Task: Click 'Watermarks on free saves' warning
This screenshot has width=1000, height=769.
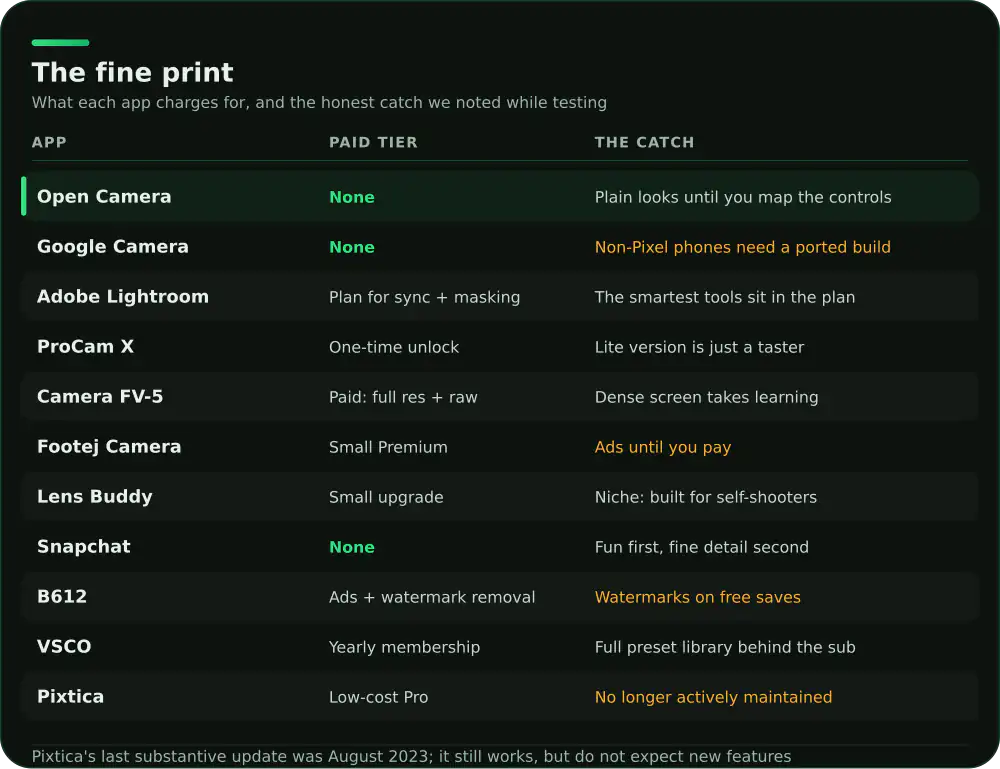Action: tap(698, 597)
